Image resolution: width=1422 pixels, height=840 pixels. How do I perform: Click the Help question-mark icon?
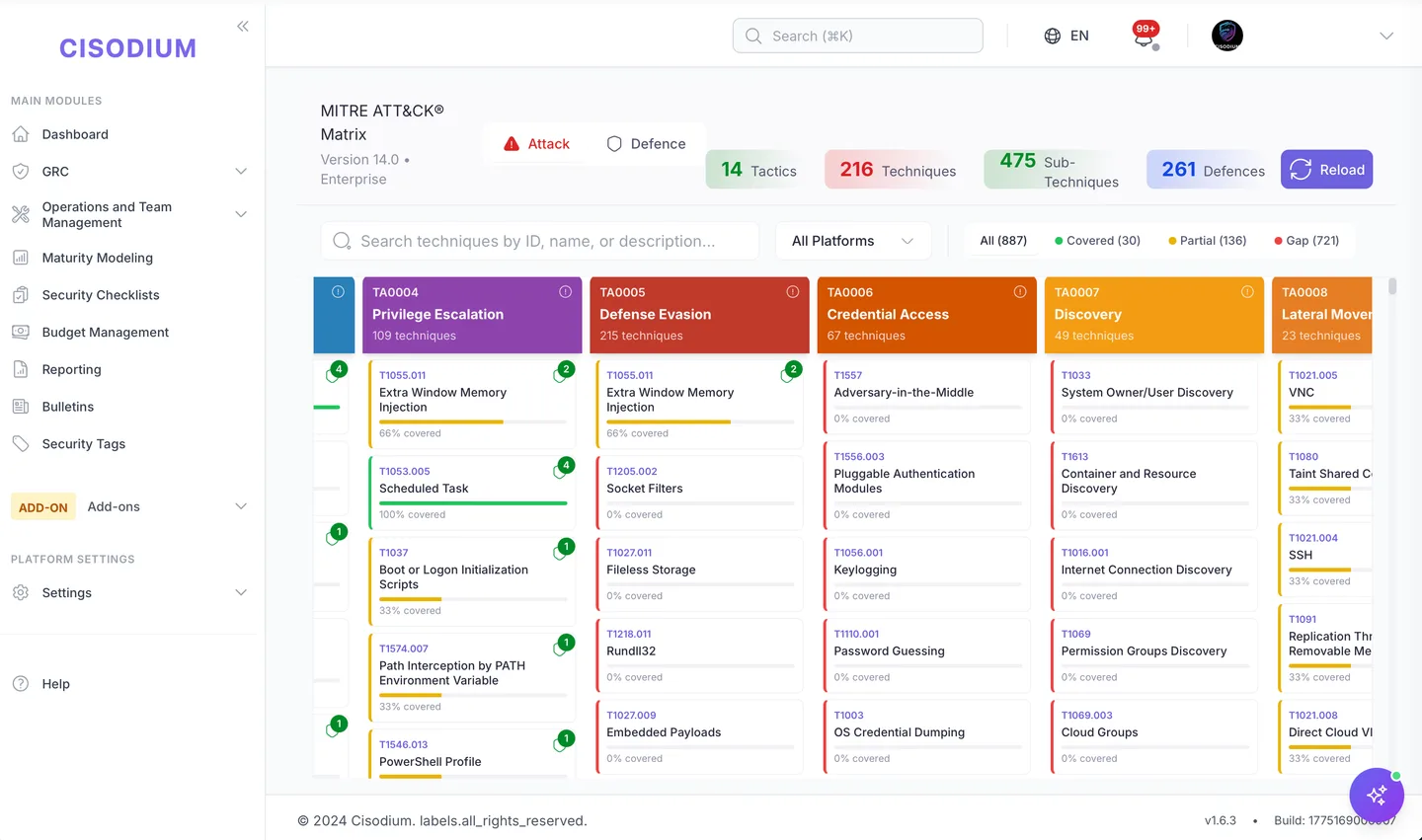[x=21, y=684]
